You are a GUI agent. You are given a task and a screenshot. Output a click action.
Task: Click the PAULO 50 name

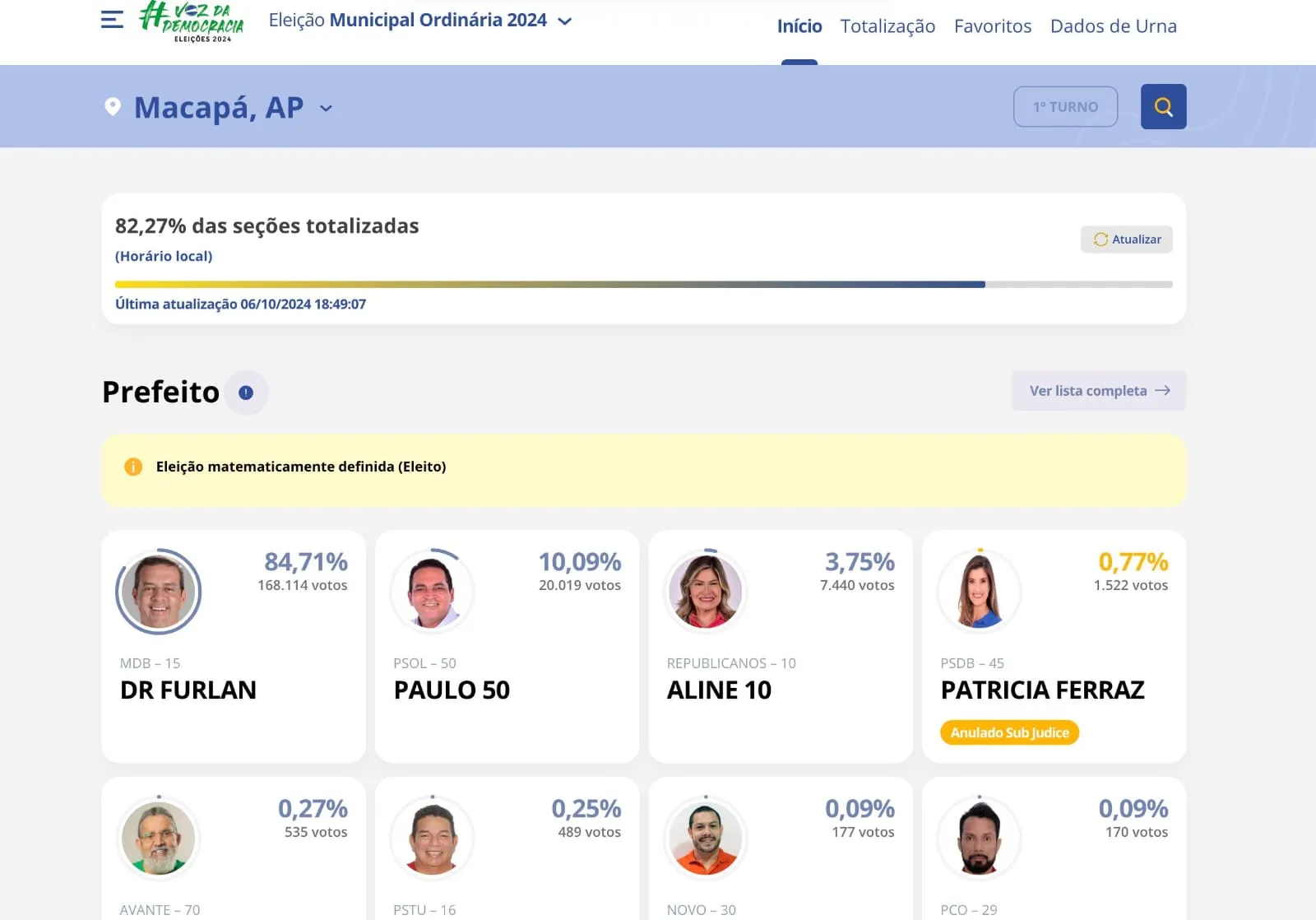(452, 690)
